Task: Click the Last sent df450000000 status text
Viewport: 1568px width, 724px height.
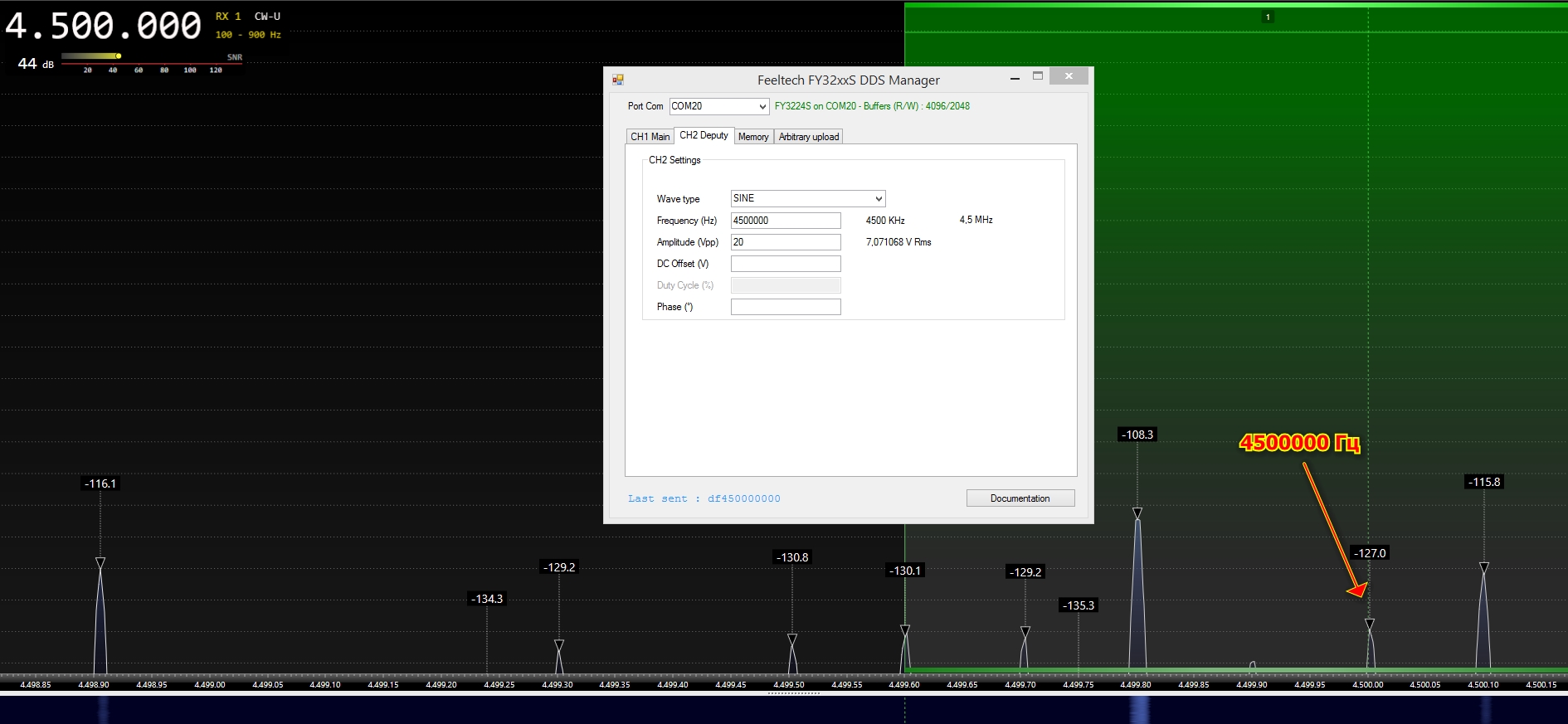Action: pyautogui.click(x=704, y=498)
